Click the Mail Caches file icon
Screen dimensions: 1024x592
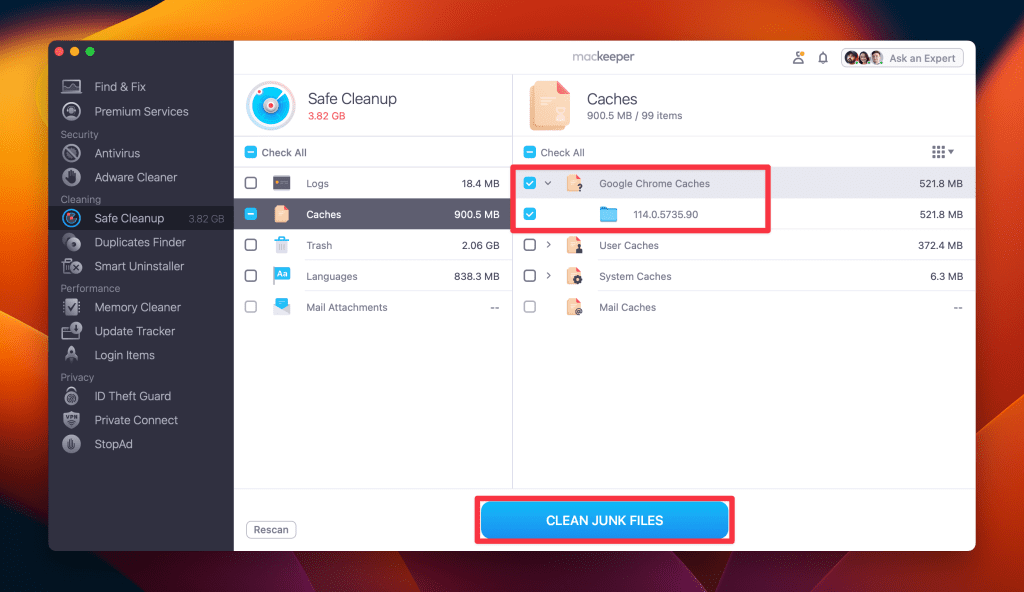coord(575,307)
